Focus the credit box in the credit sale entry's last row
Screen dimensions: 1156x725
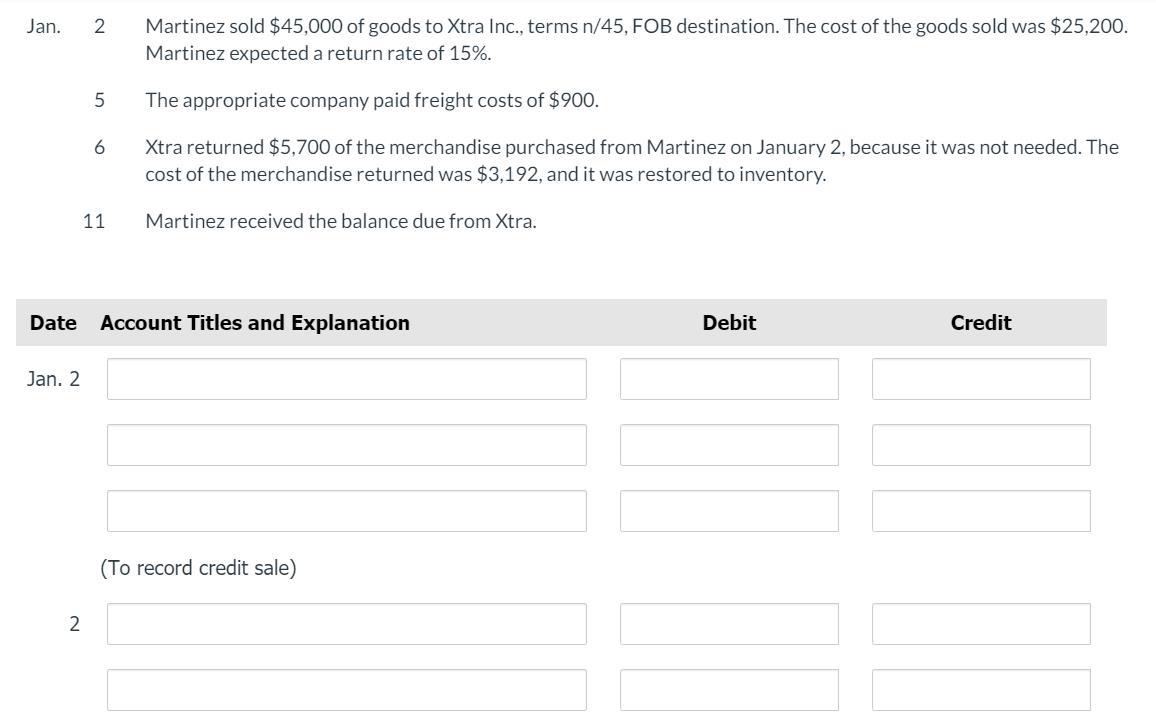(981, 511)
